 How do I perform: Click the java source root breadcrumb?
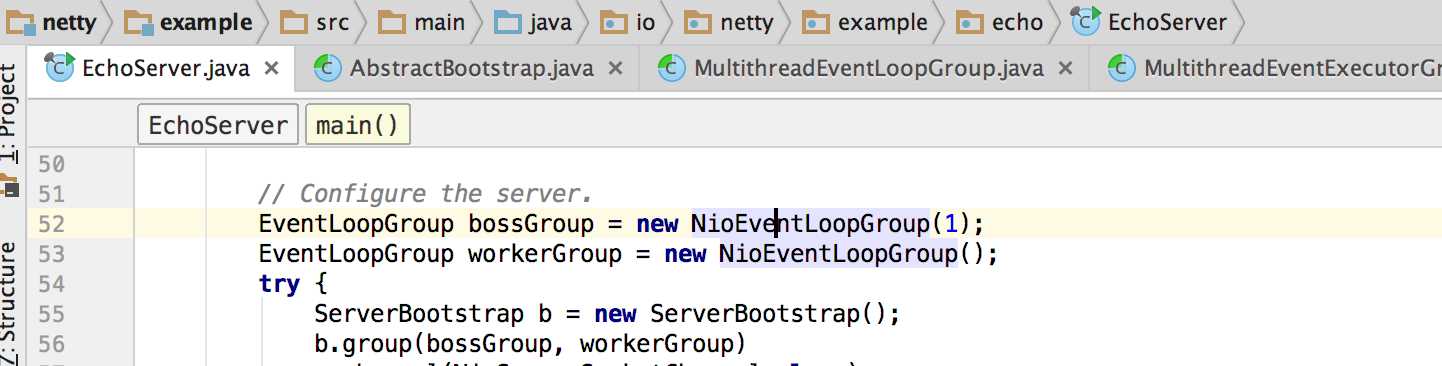point(533,22)
